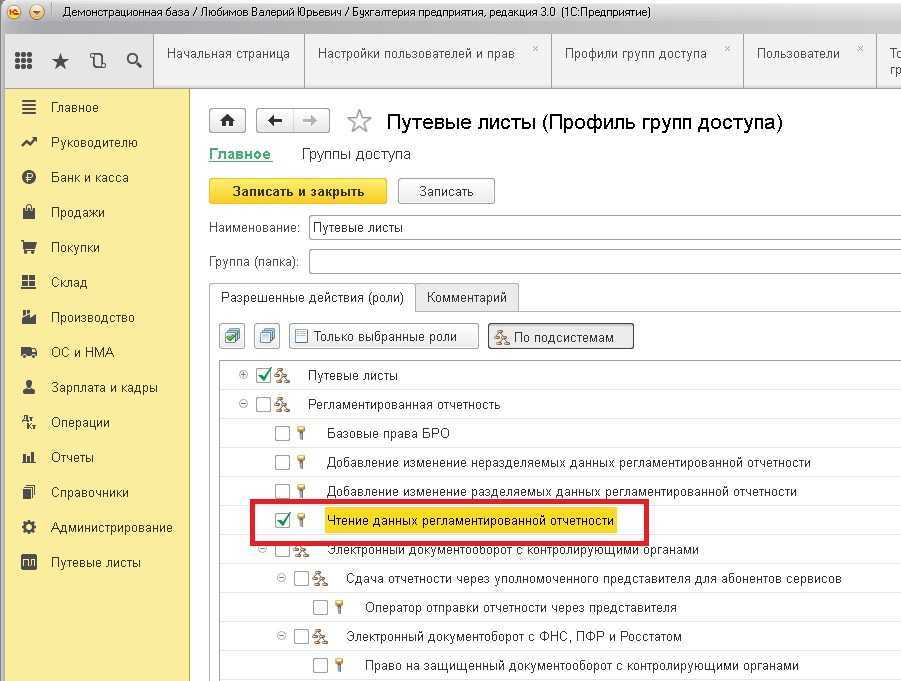
Task: Open the Отчеты section
Action: pos(72,457)
